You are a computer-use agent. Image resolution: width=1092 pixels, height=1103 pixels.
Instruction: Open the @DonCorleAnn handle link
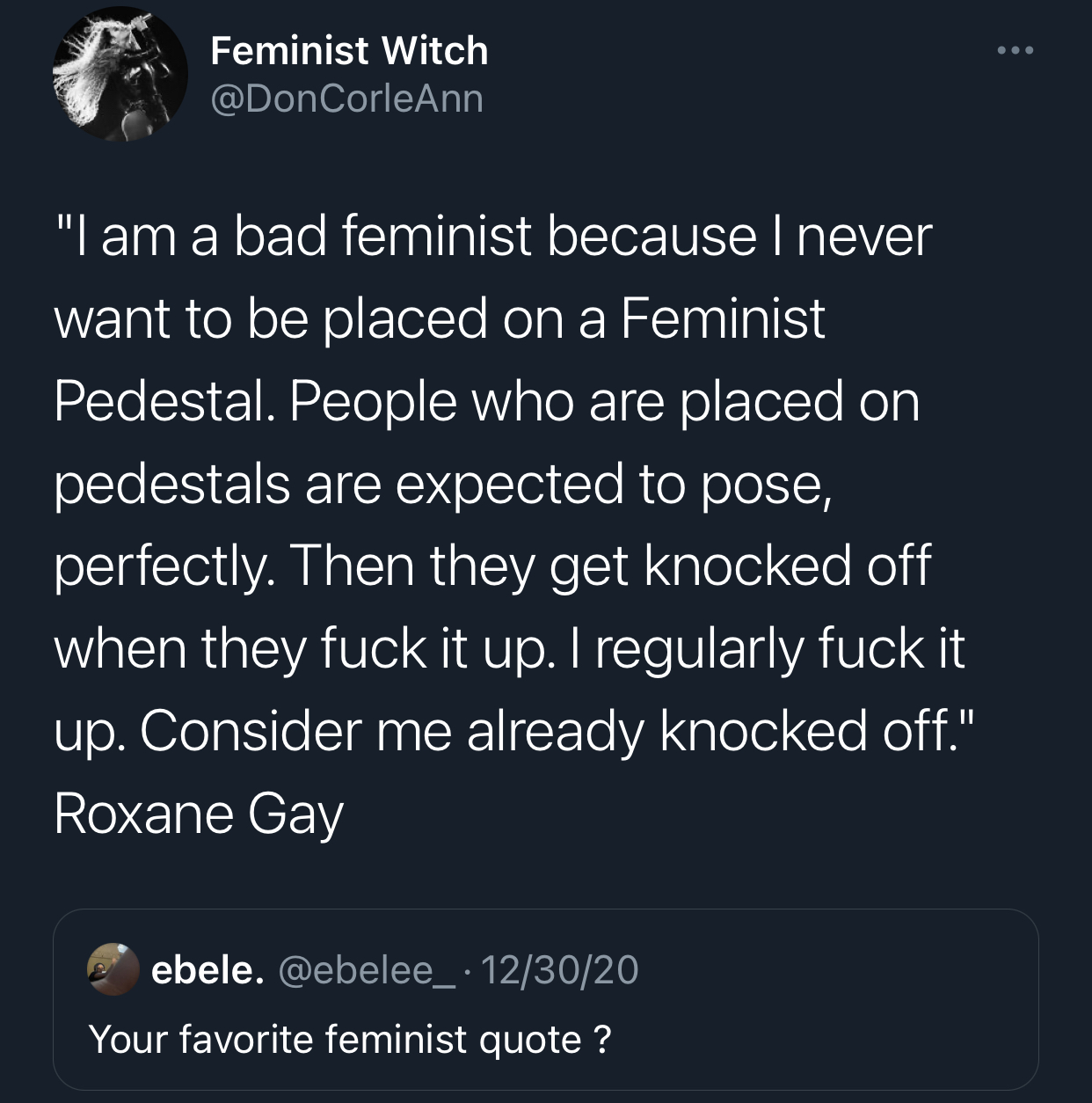click(x=346, y=99)
